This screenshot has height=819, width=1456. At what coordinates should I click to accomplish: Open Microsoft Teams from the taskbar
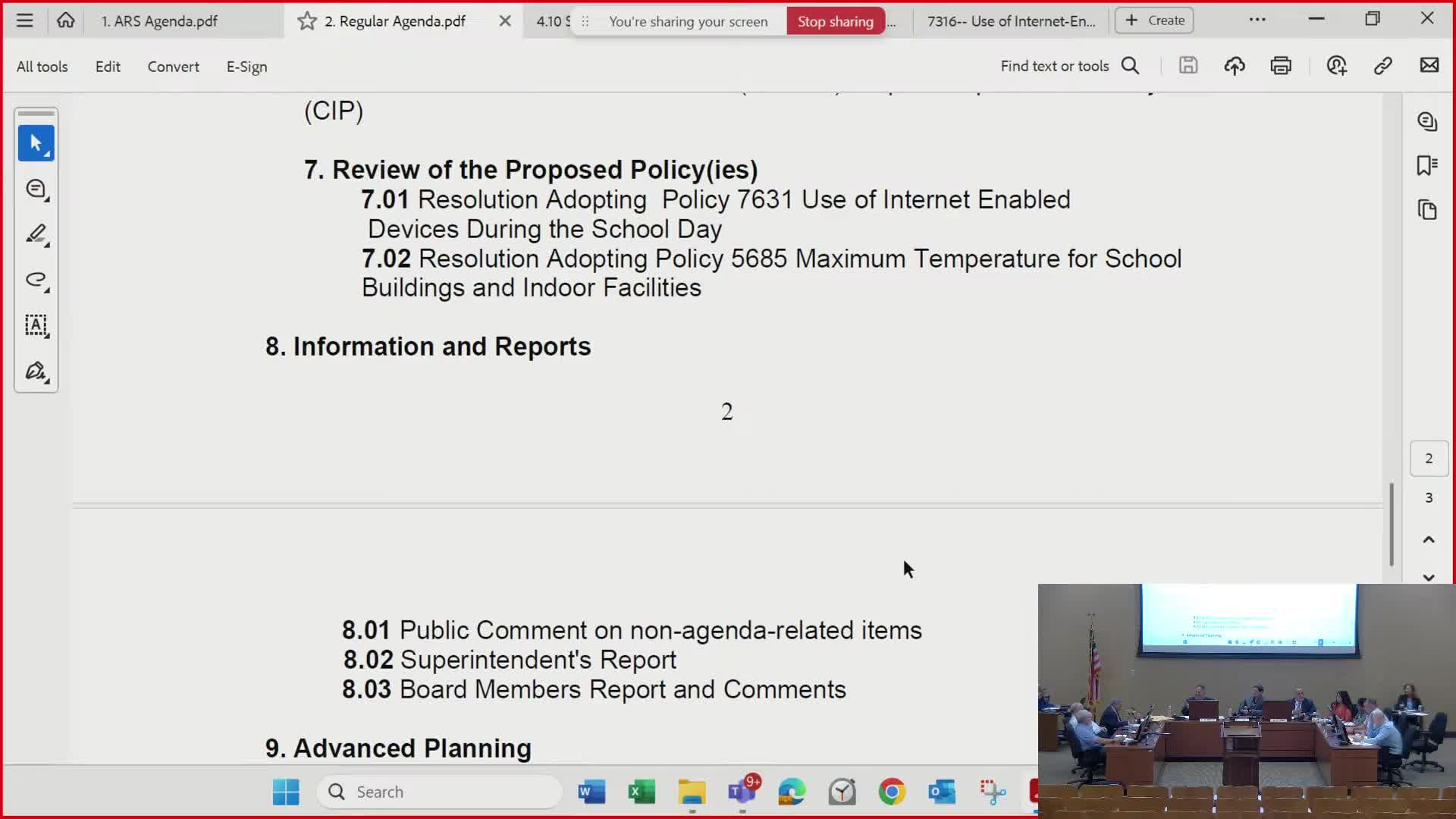click(742, 792)
